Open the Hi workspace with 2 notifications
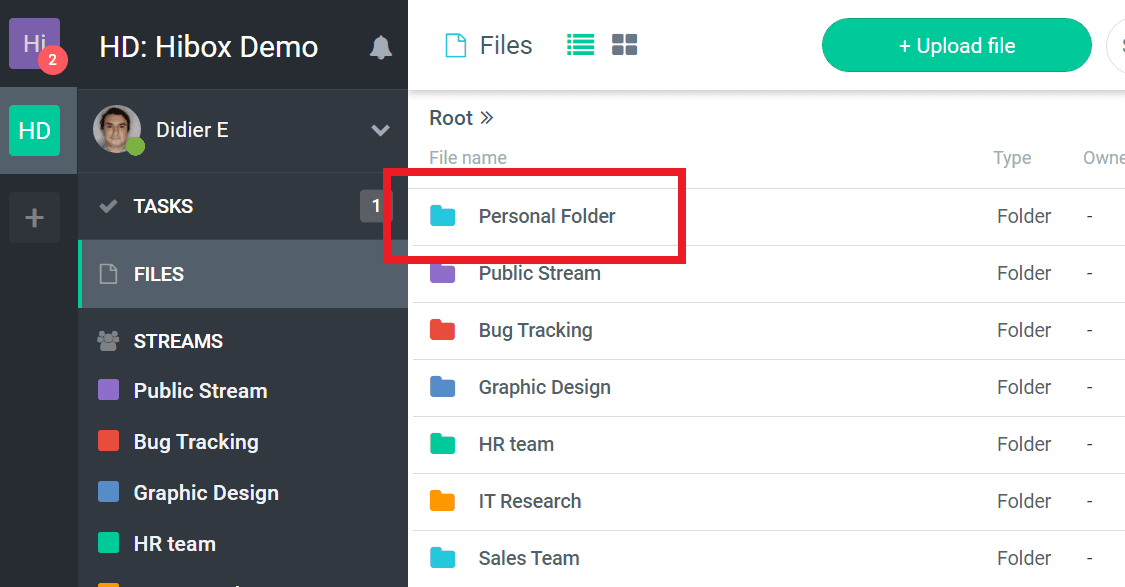This screenshot has height=587, width=1125. point(35,43)
